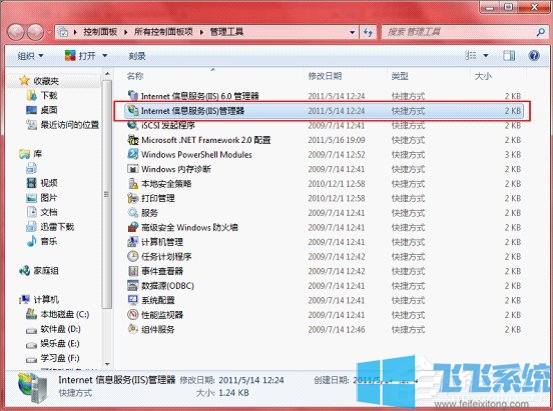The image size is (553, 411).
Task: Open the 图片 library
Action: (x=49, y=198)
